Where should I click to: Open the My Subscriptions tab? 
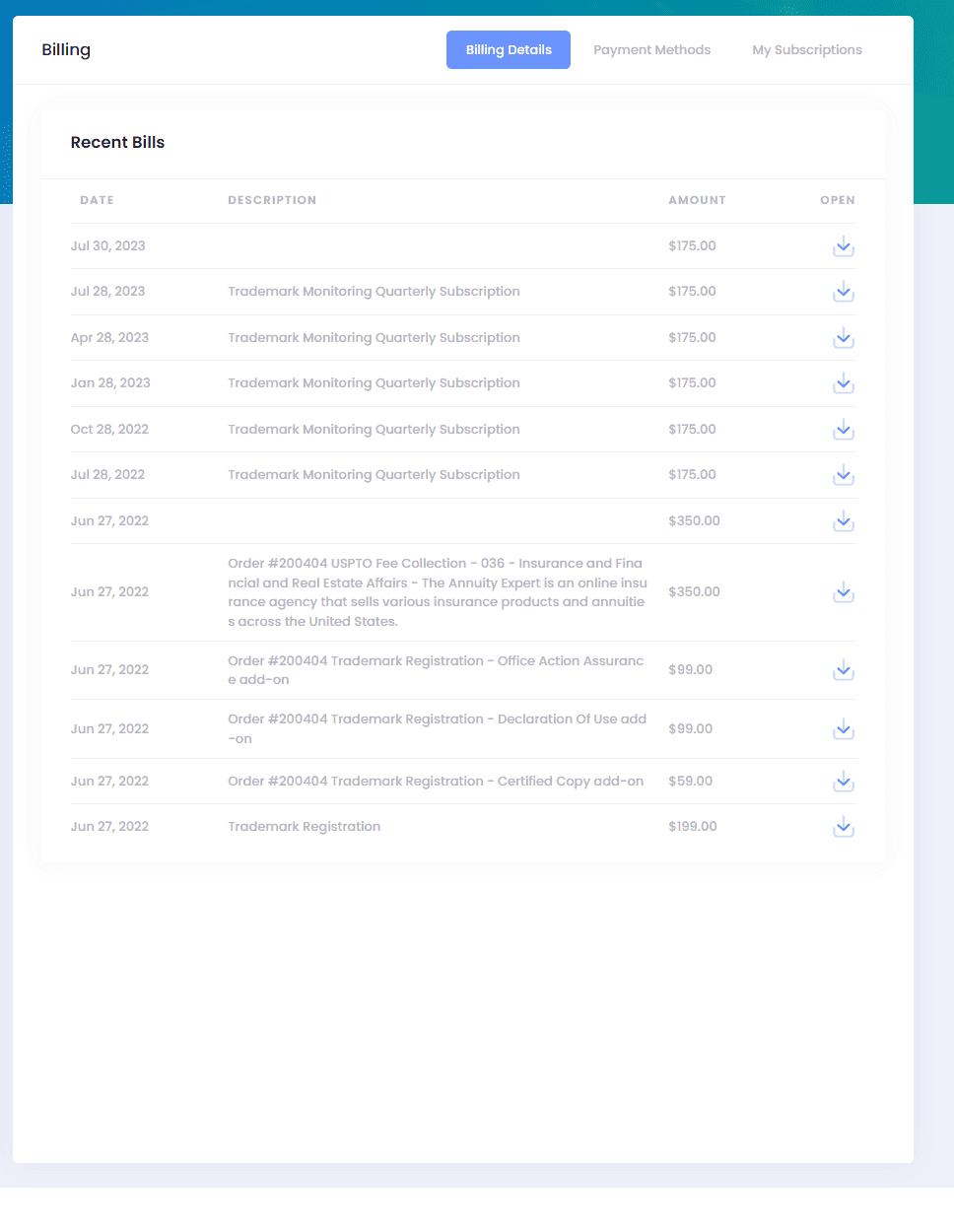point(806,50)
